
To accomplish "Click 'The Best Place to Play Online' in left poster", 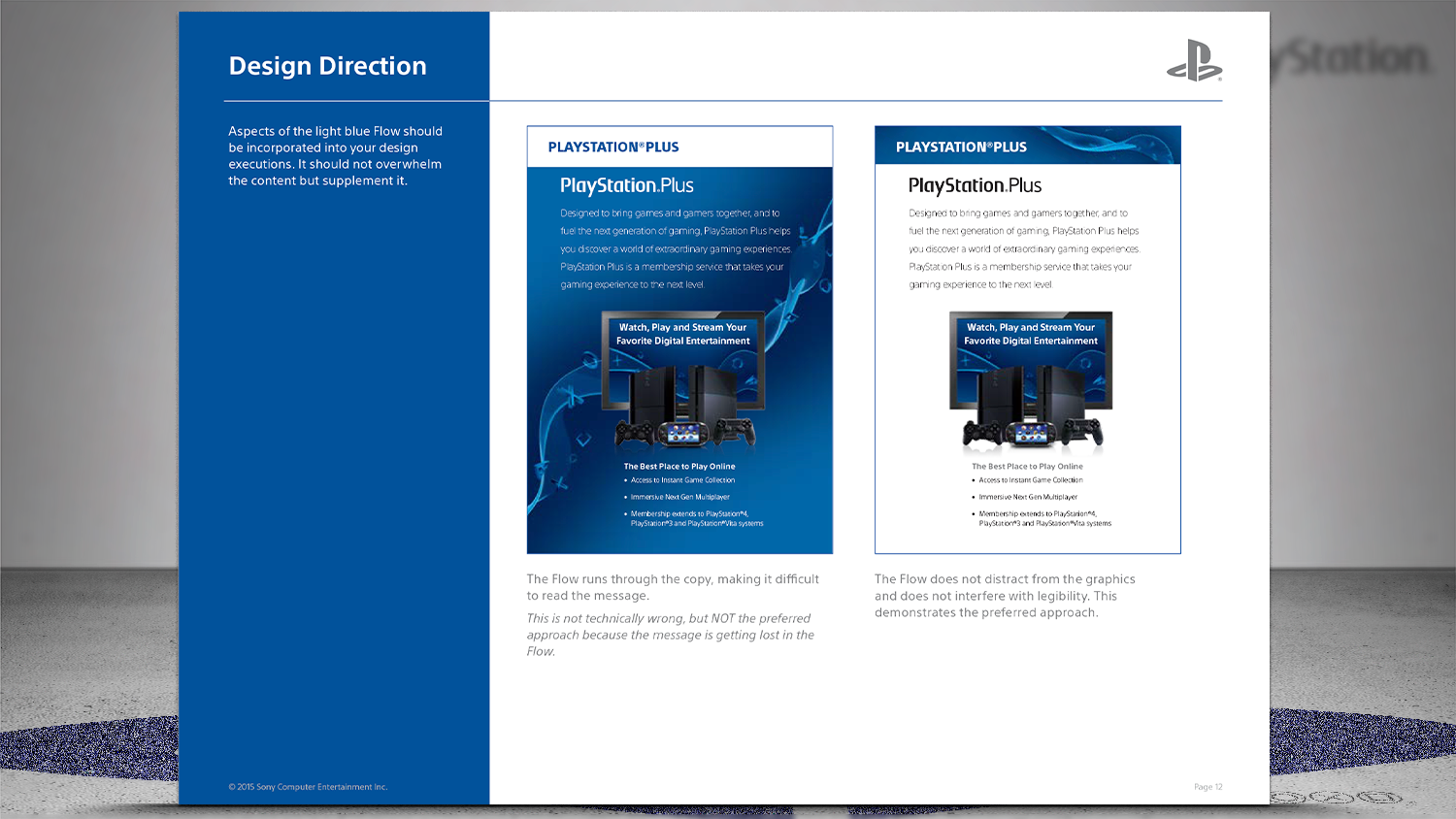I will [x=679, y=467].
